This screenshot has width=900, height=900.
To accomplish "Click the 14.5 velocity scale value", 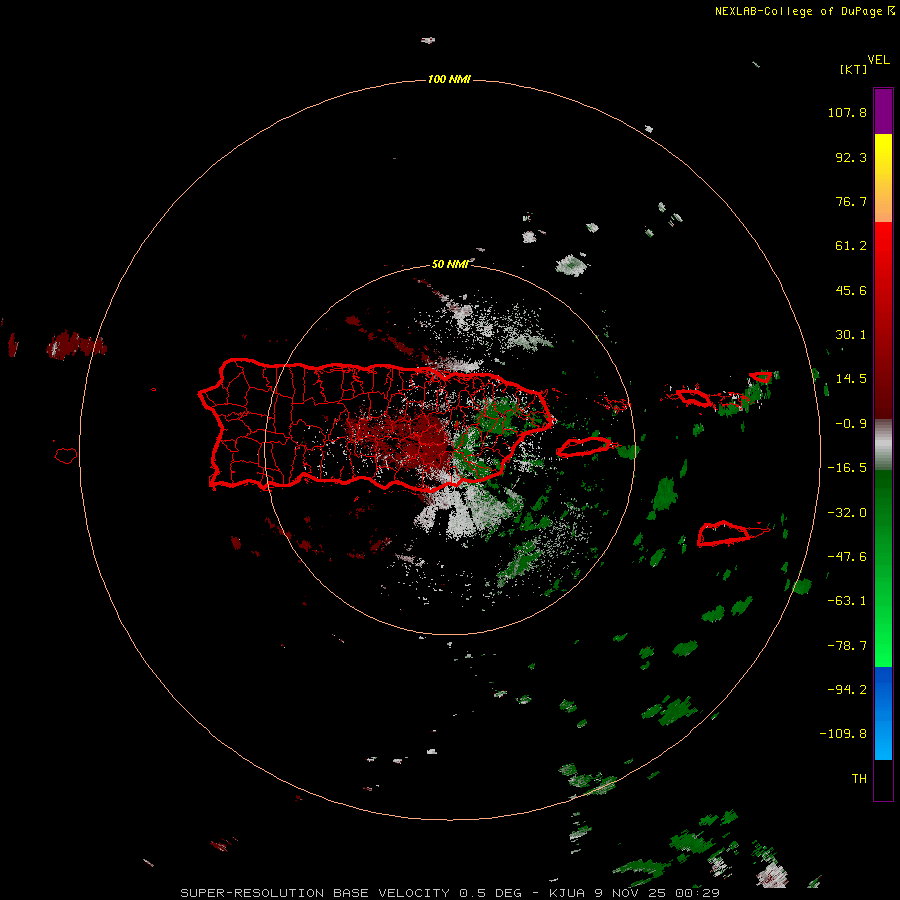I will tap(851, 379).
